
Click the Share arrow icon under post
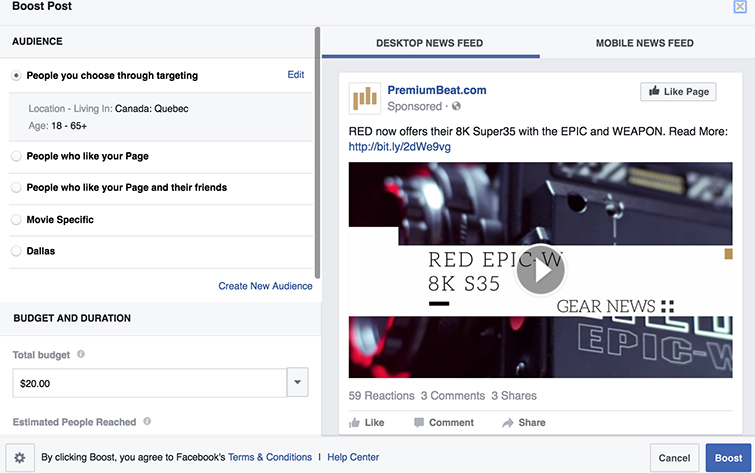(x=508, y=423)
